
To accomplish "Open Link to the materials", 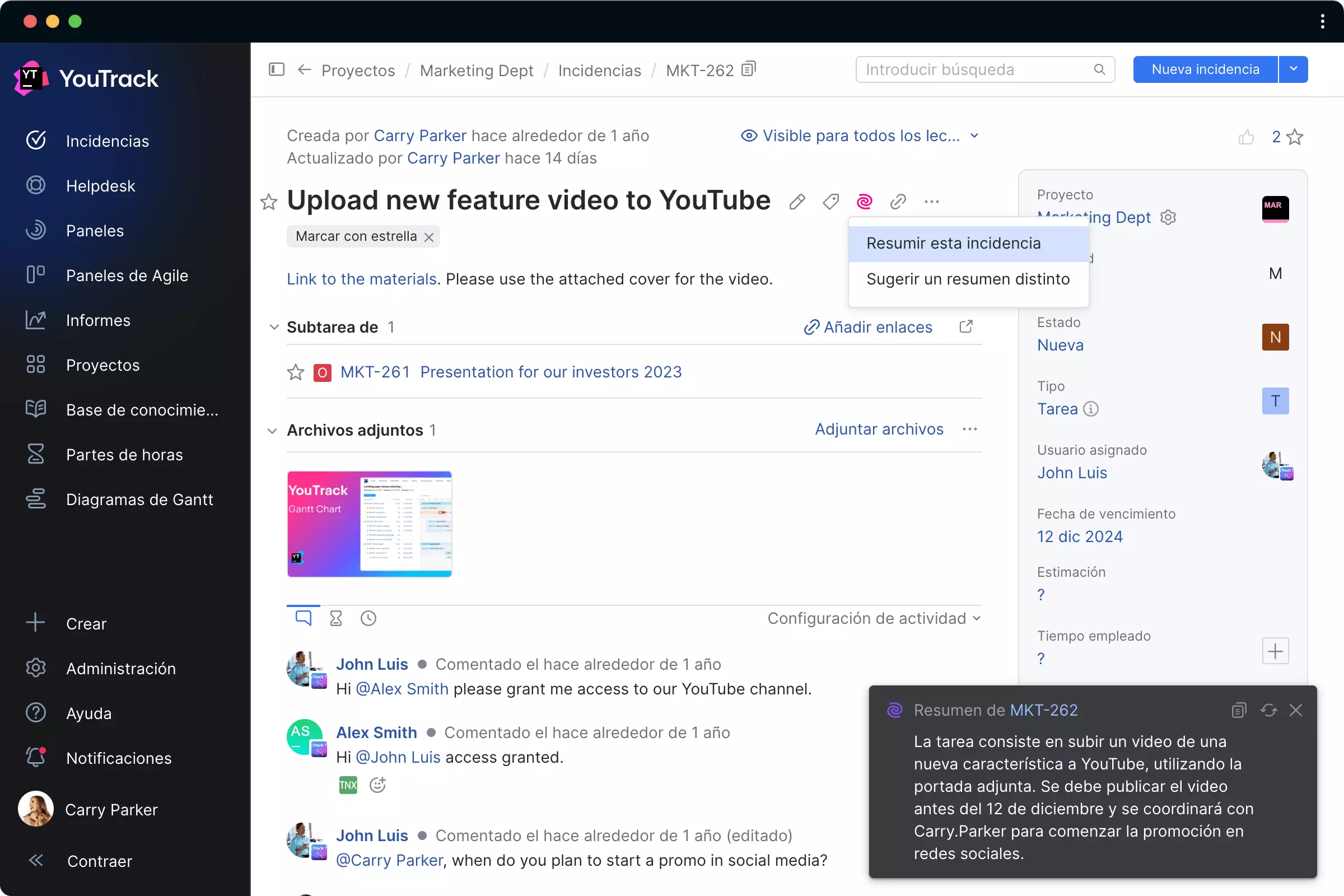I will click(x=361, y=279).
